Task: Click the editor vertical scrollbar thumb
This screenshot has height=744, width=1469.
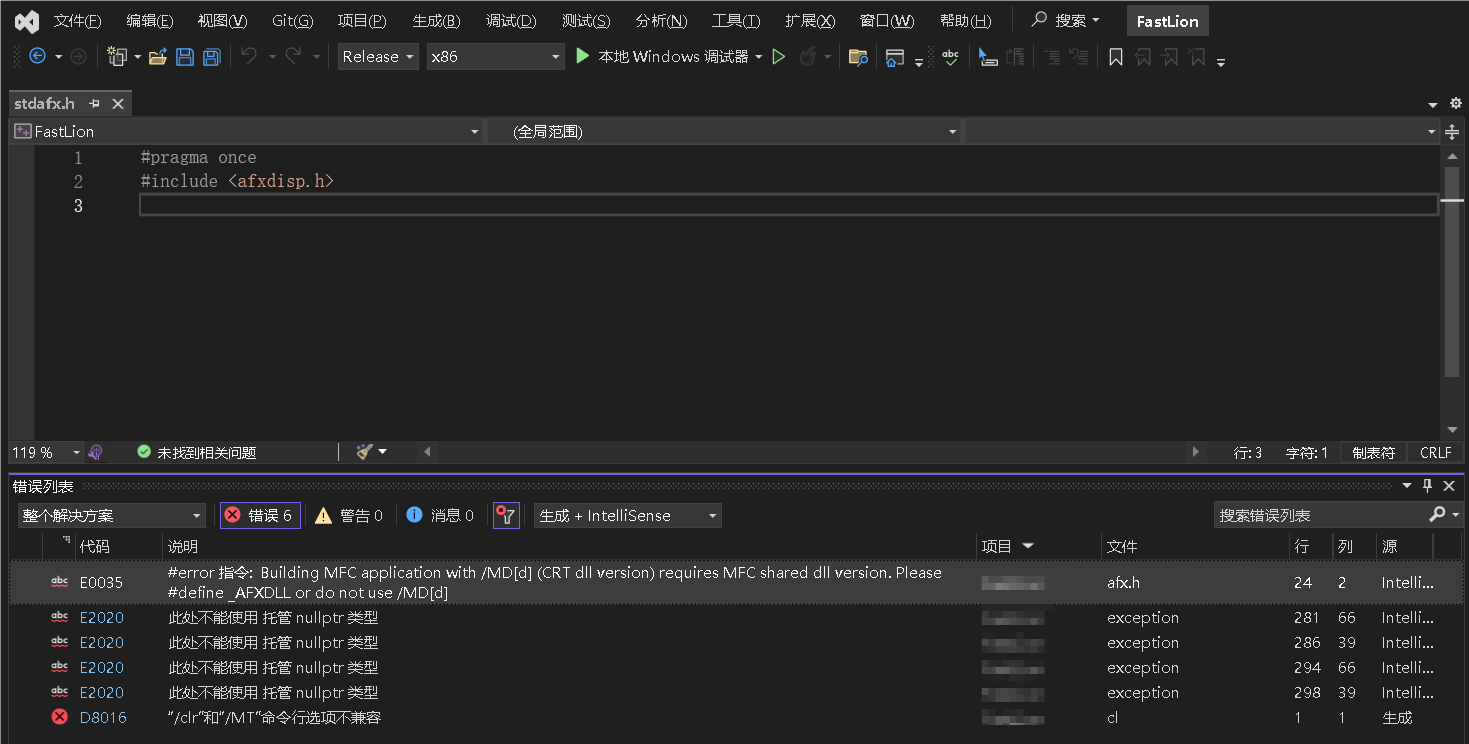Action: point(1452,272)
